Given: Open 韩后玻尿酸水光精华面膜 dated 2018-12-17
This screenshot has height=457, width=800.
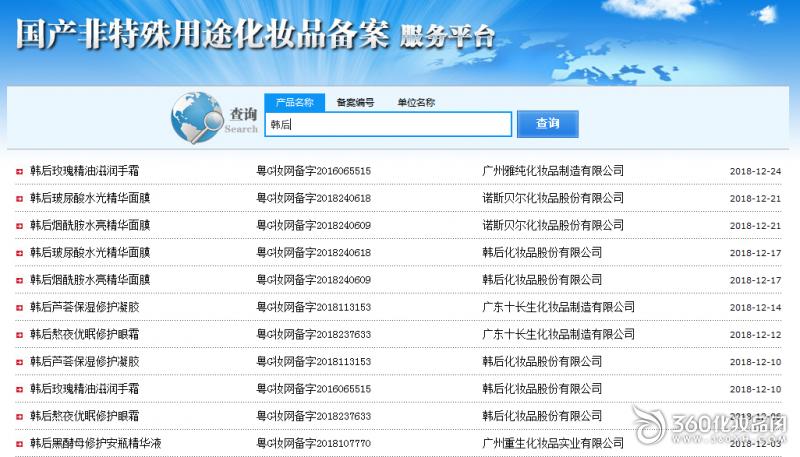Looking at the screenshot, I should click(90, 252).
